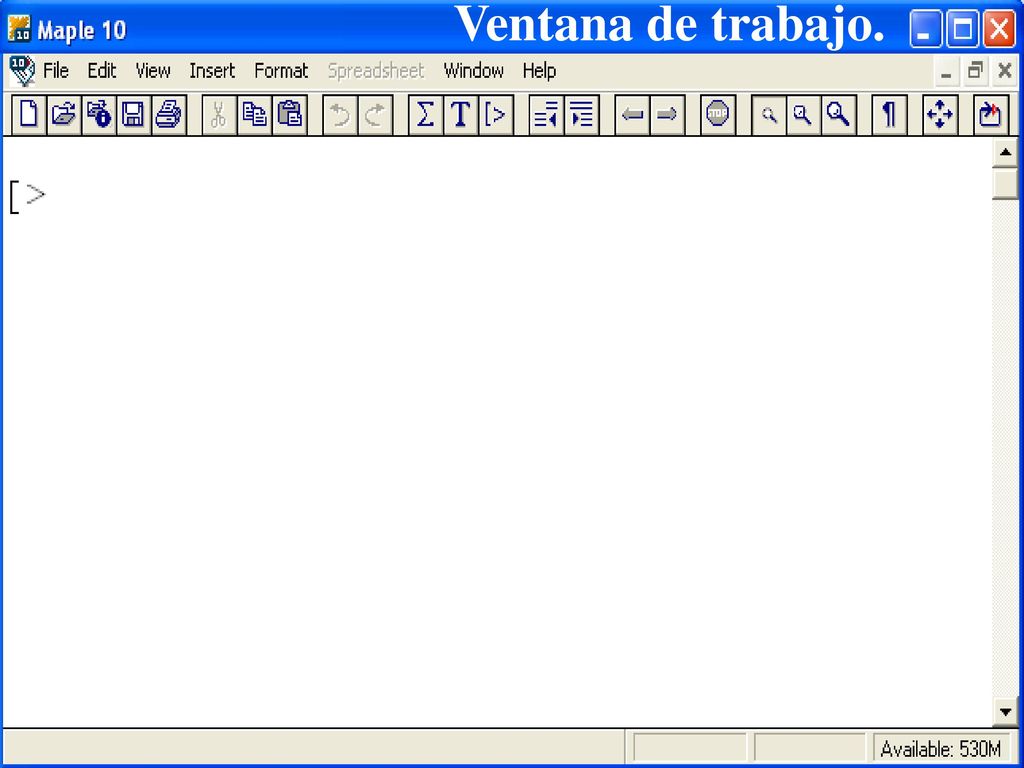Click the open URL toolbar icon
1024x768 pixels.
pyautogui.click(x=99, y=115)
